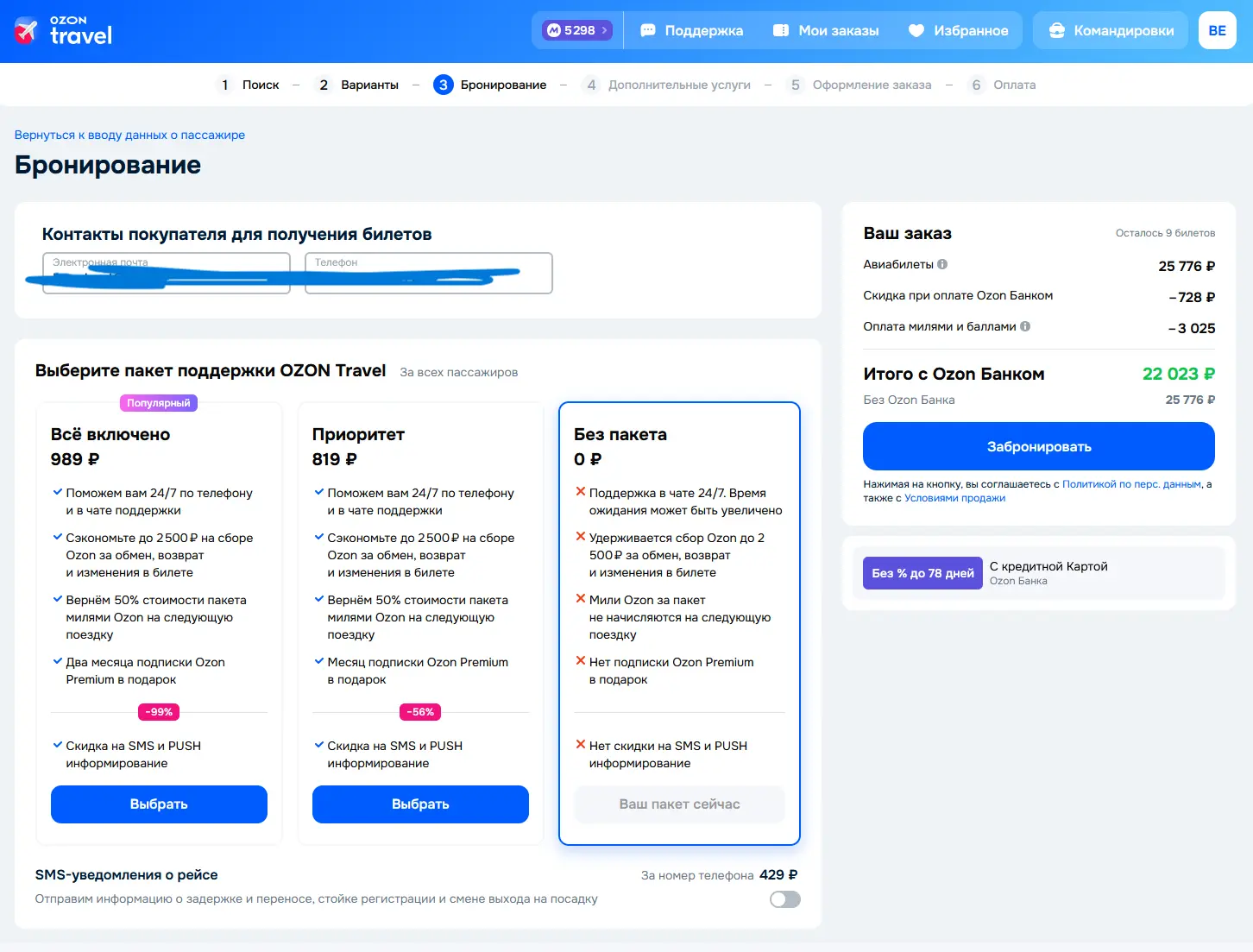Click the Мои заказы ticket icon
This screenshot has height=952, width=1253.
[x=781, y=30]
